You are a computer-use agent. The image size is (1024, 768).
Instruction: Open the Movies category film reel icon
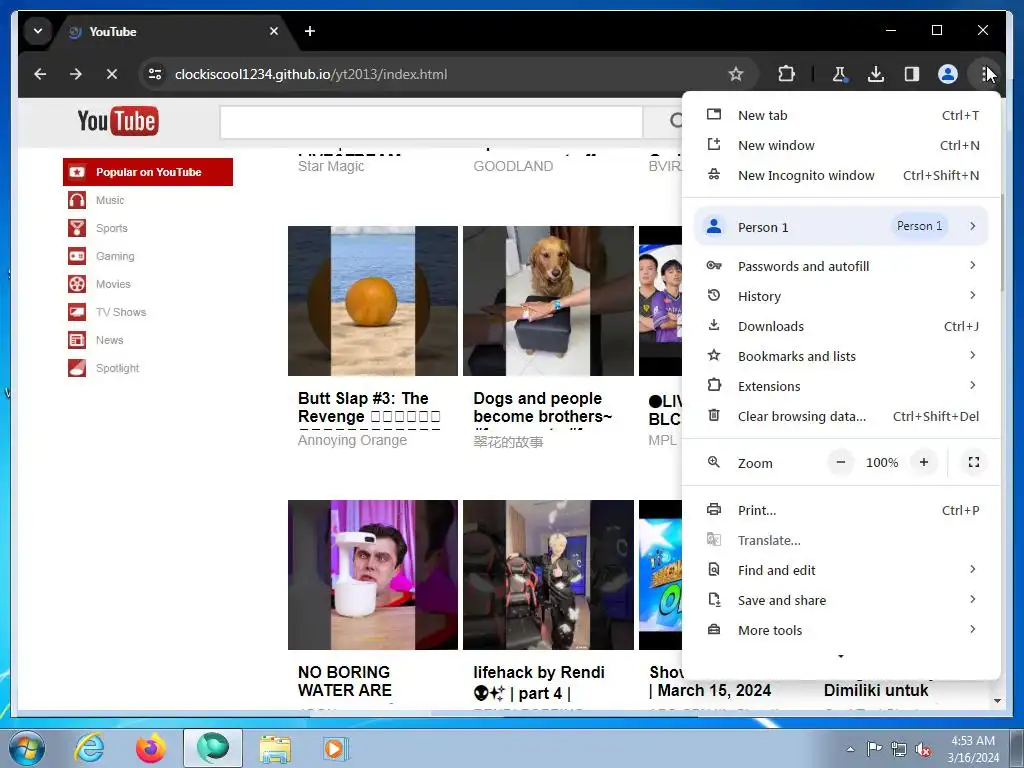tap(77, 284)
